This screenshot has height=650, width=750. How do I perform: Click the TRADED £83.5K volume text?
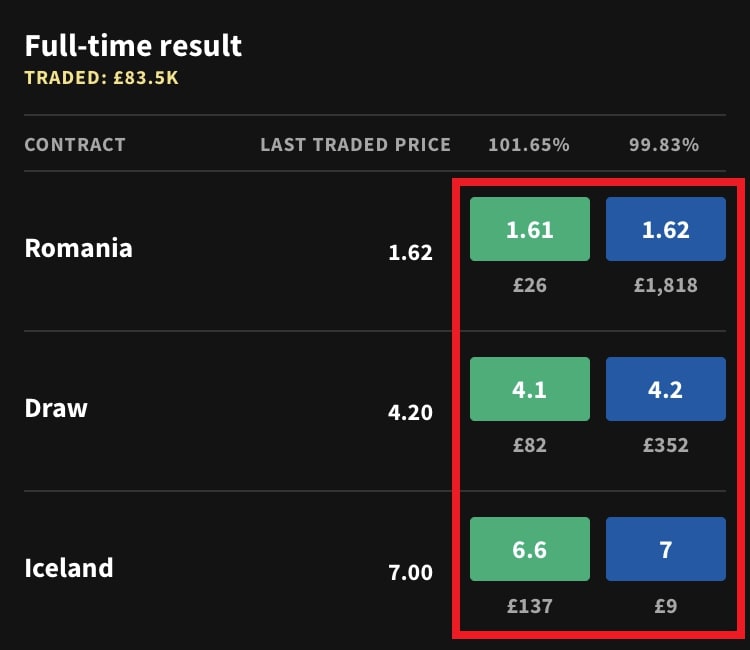101,77
